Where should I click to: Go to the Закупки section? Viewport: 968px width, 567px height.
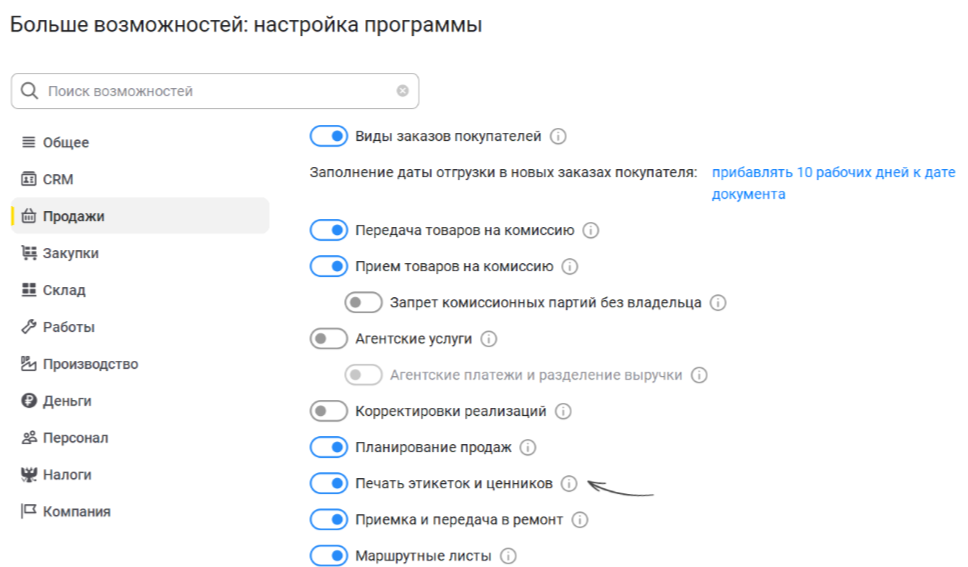pyautogui.click(x=140, y=253)
